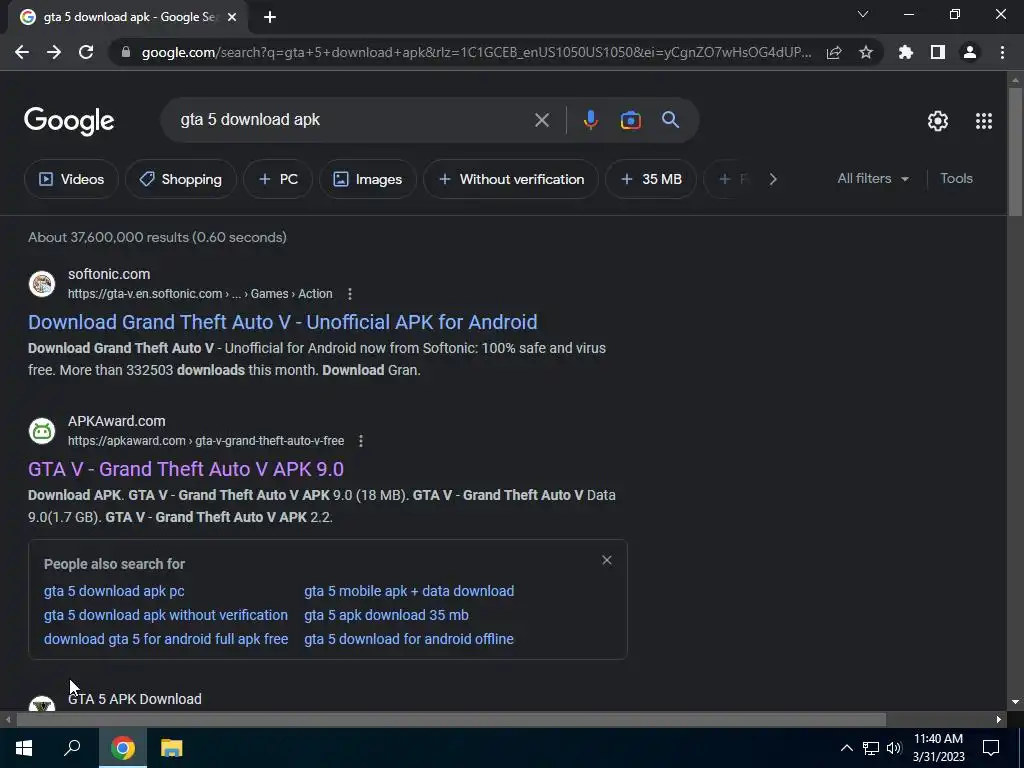Click the address bar URL
Screen dimensions: 1024x768
tap(477, 52)
